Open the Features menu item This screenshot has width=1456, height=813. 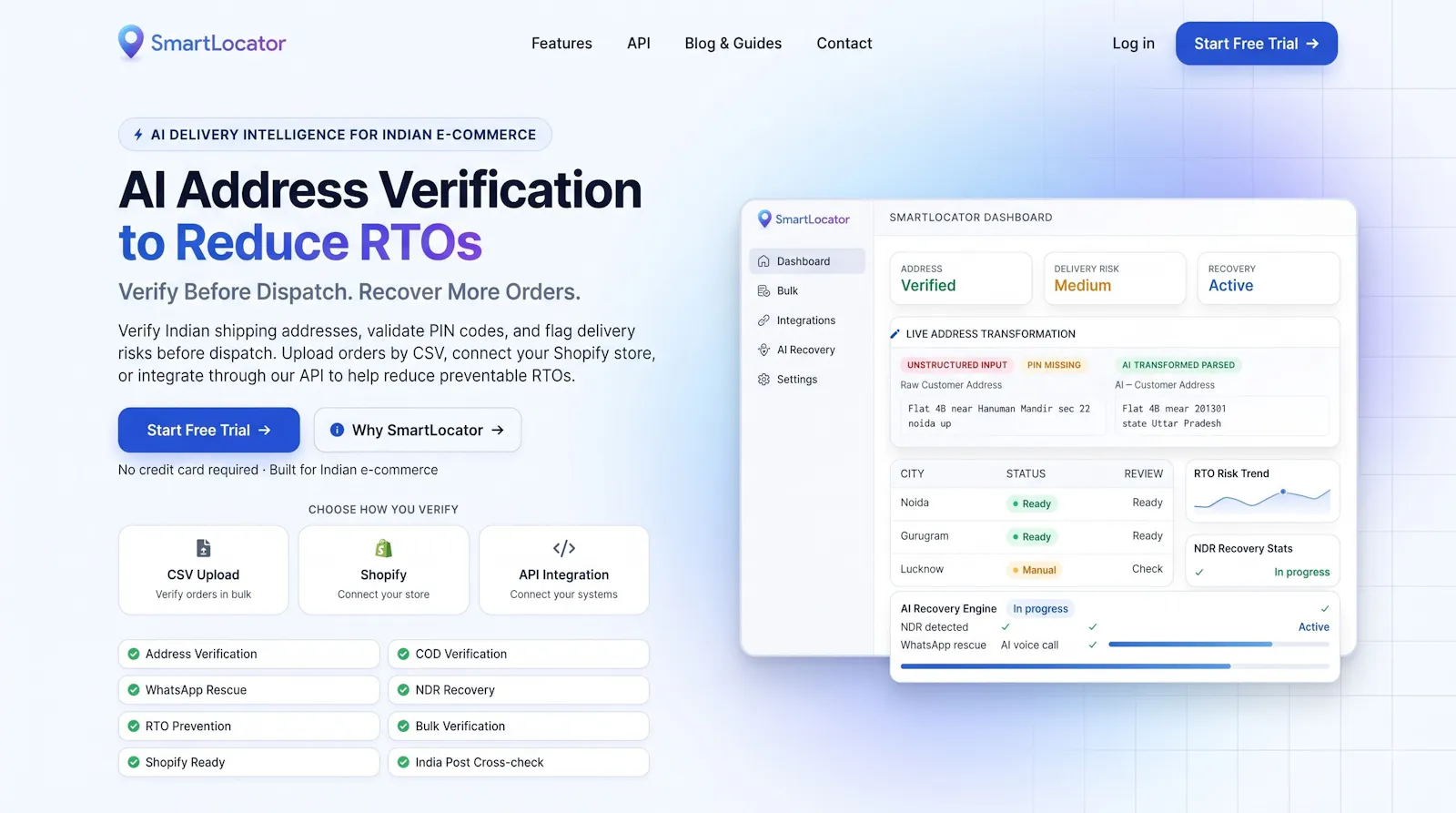point(561,44)
